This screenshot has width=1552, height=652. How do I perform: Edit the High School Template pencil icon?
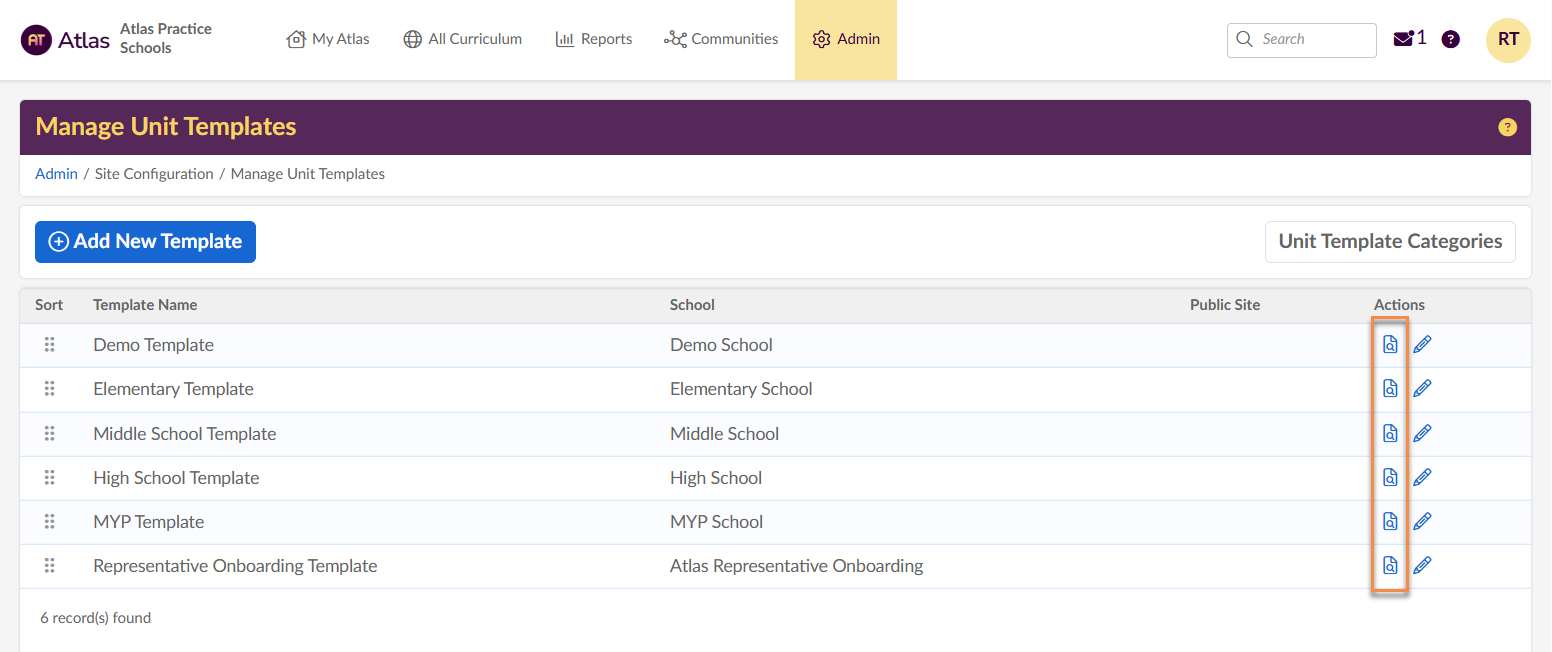point(1422,477)
